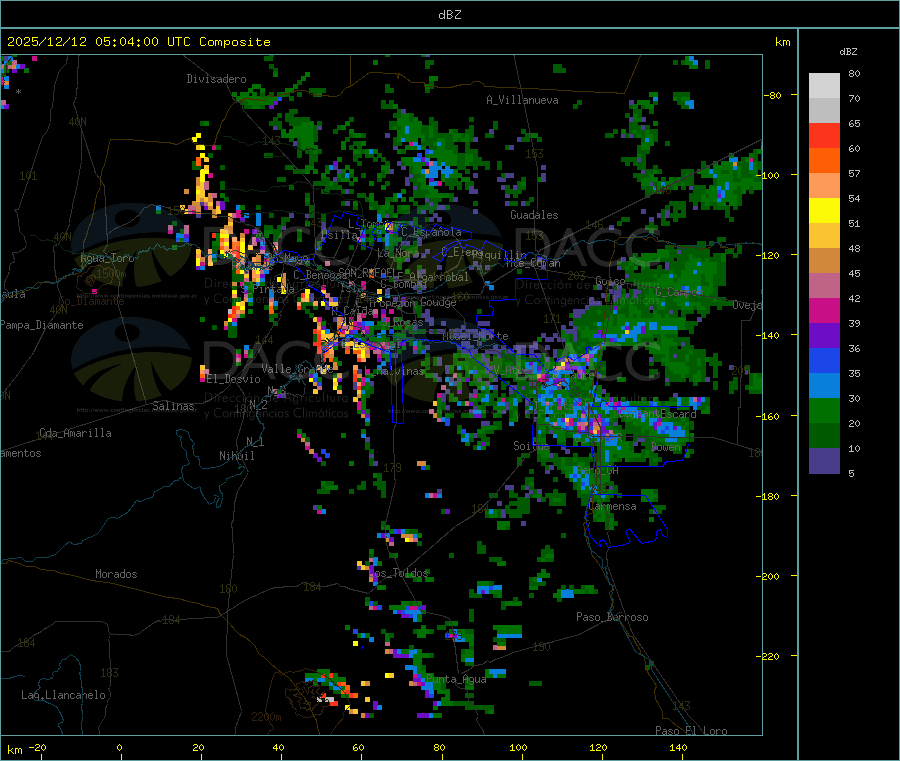The width and height of the screenshot is (900, 761).
Task: Select the 'Divisadero' place label
Action: coord(216,79)
